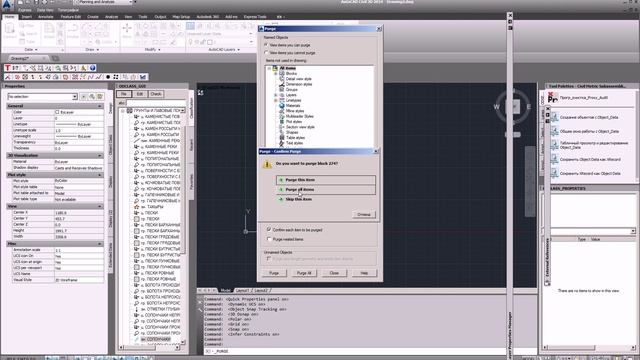The image size is (640, 360).
Task: Open Help from the Purge dialog
Action: [364, 273]
